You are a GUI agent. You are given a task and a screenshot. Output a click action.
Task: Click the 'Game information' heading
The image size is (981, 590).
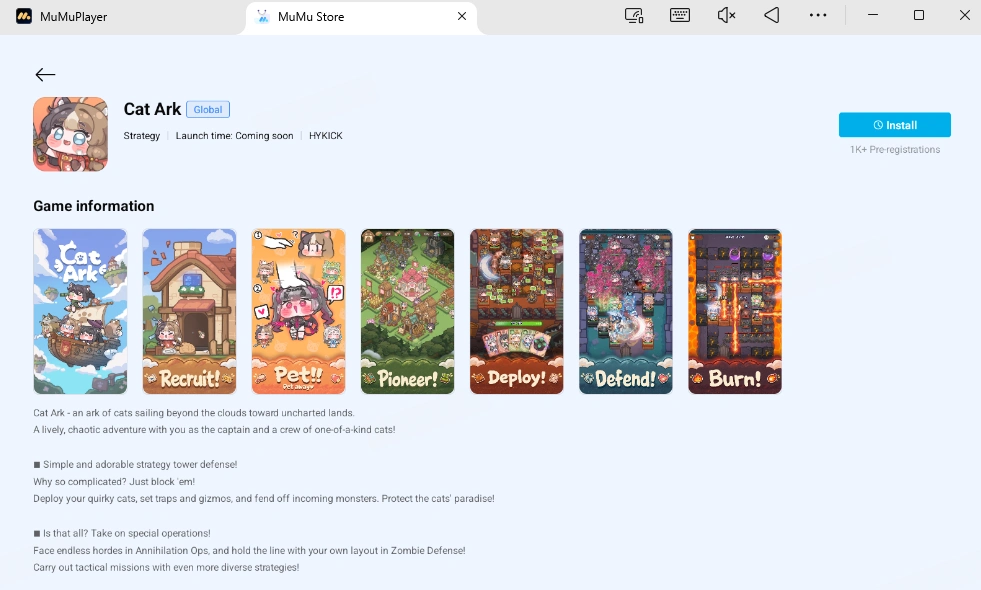(x=94, y=206)
